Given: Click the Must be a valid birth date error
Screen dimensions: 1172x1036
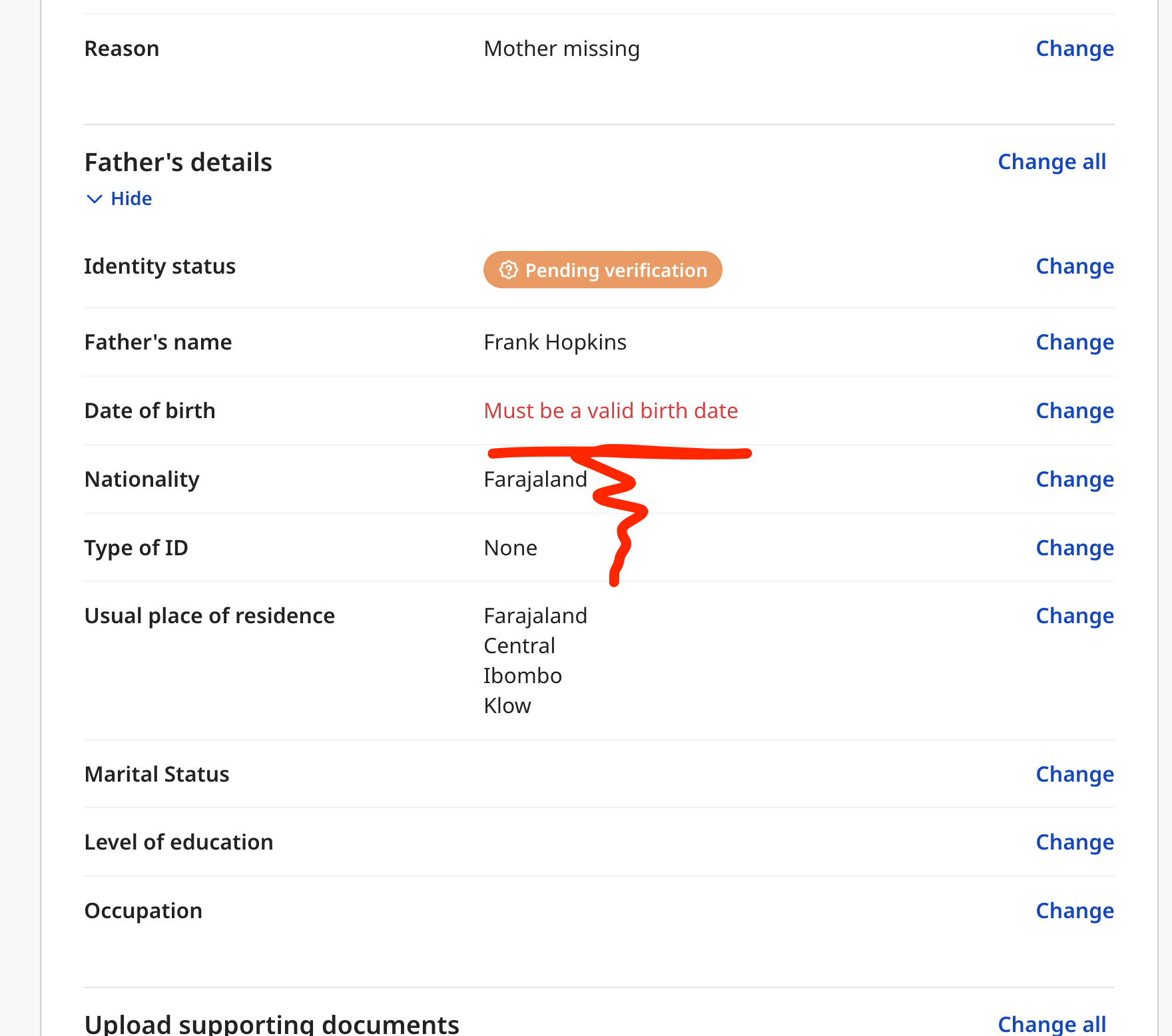Looking at the screenshot, I should tap(611, 411).
